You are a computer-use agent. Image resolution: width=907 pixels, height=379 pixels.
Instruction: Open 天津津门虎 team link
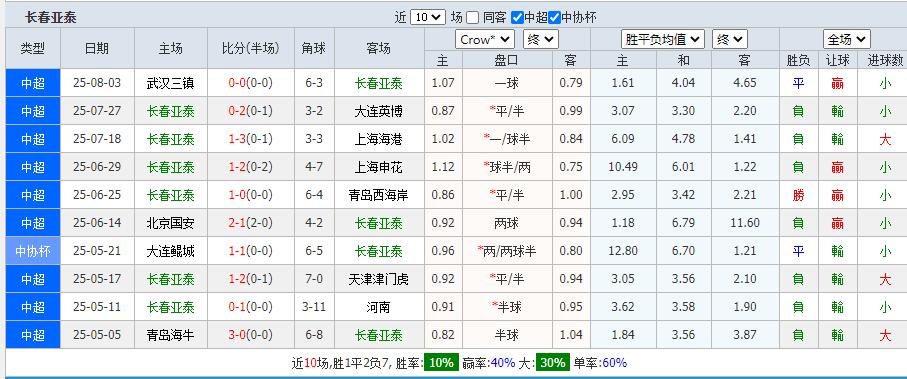(378, 279)
